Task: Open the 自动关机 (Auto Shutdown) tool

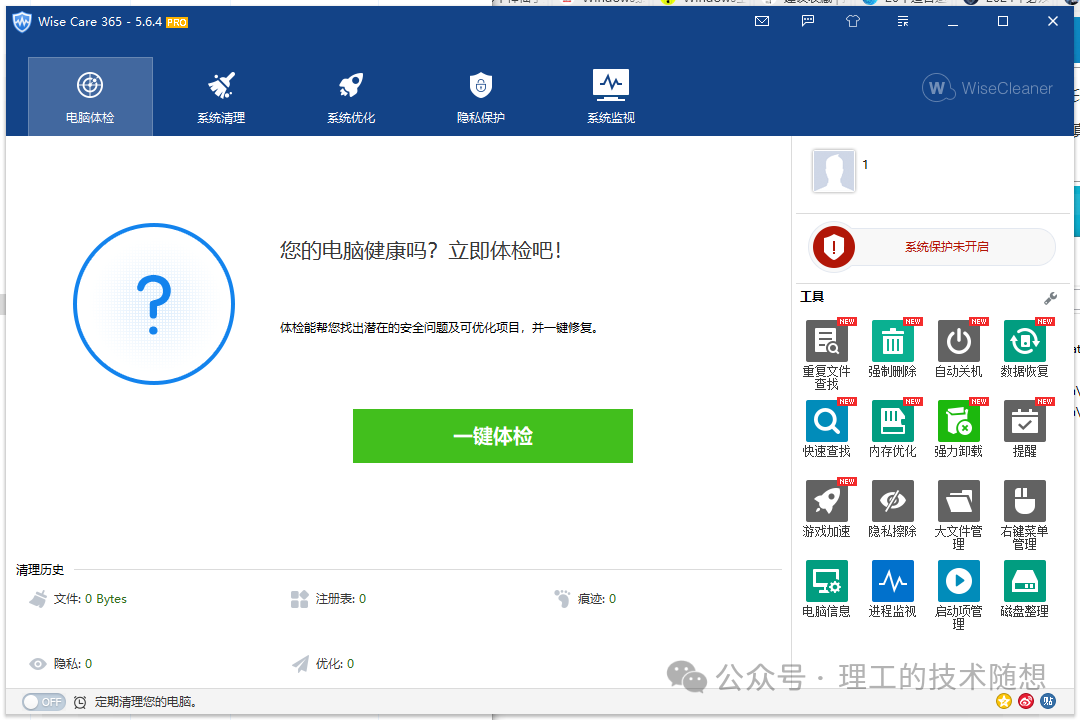Action: click(x=958, y=341)
